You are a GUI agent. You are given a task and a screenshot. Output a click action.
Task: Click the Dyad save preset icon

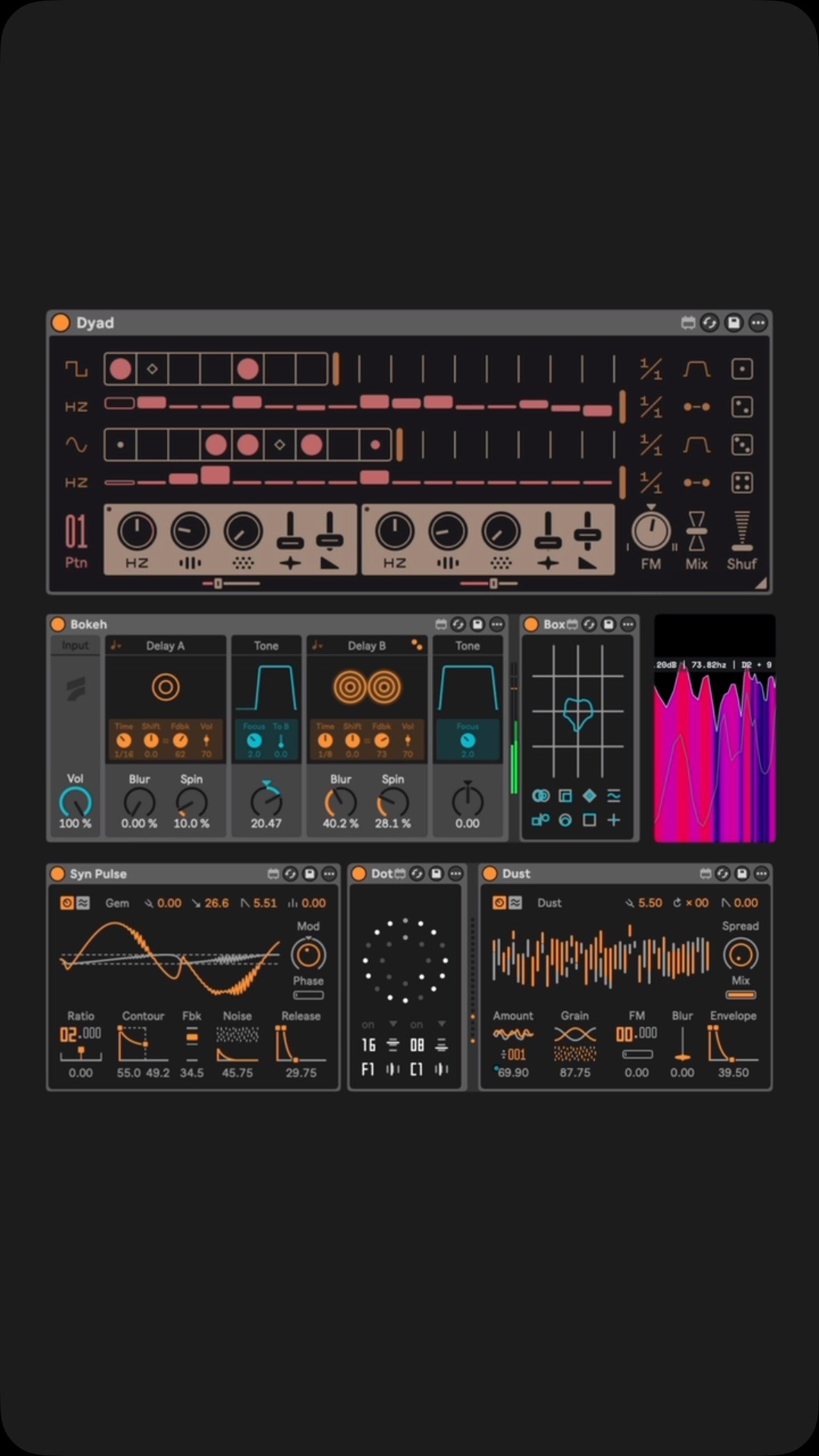(734, 323)
